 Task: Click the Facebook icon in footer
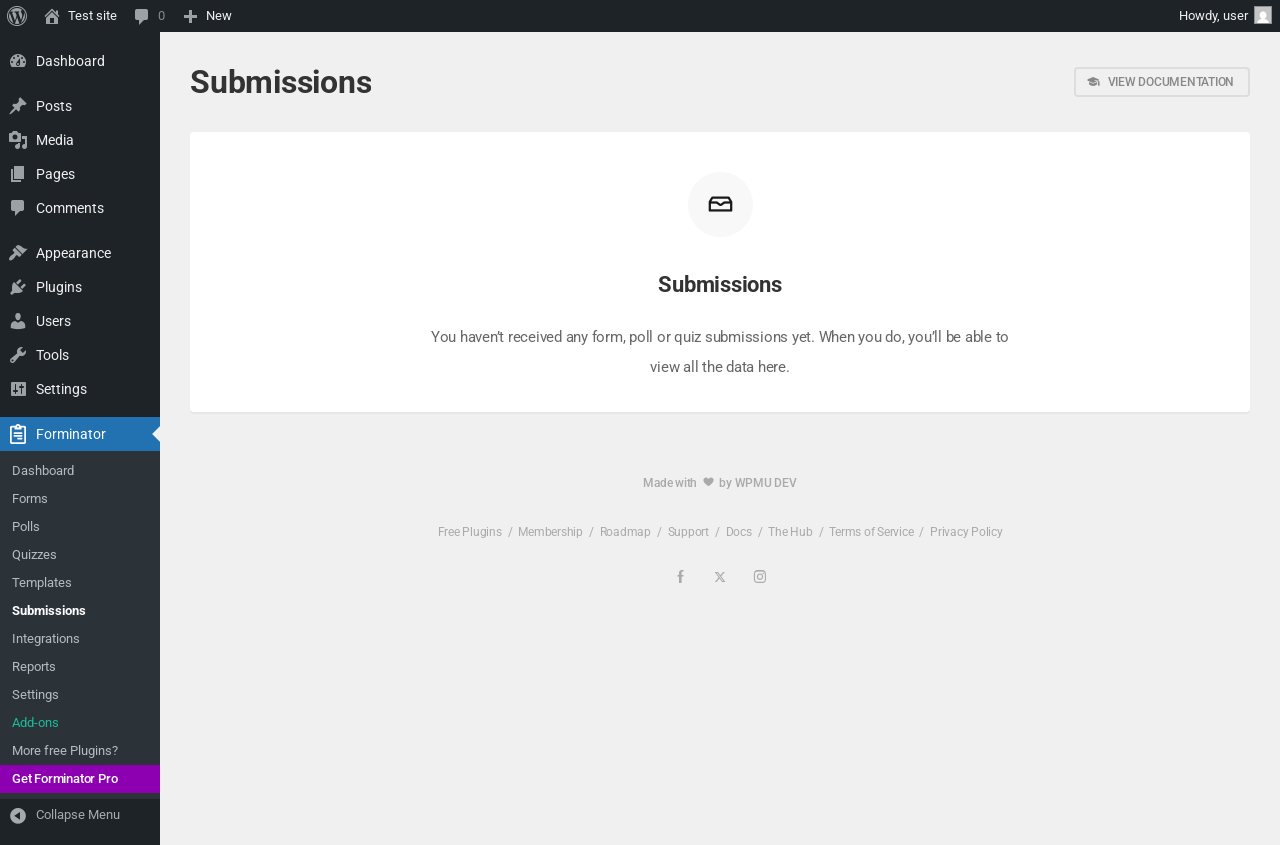(680, 577)
